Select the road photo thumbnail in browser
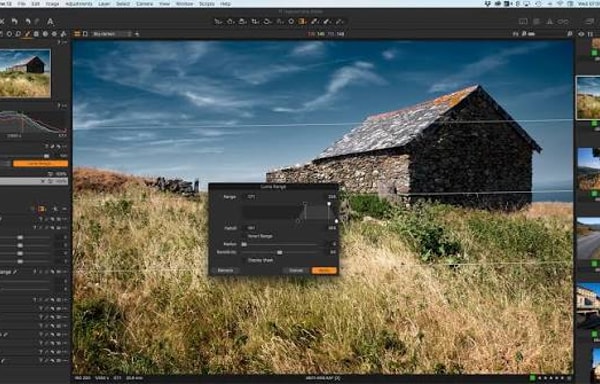The width and height of the screenshot is (600, 384). 589,238
